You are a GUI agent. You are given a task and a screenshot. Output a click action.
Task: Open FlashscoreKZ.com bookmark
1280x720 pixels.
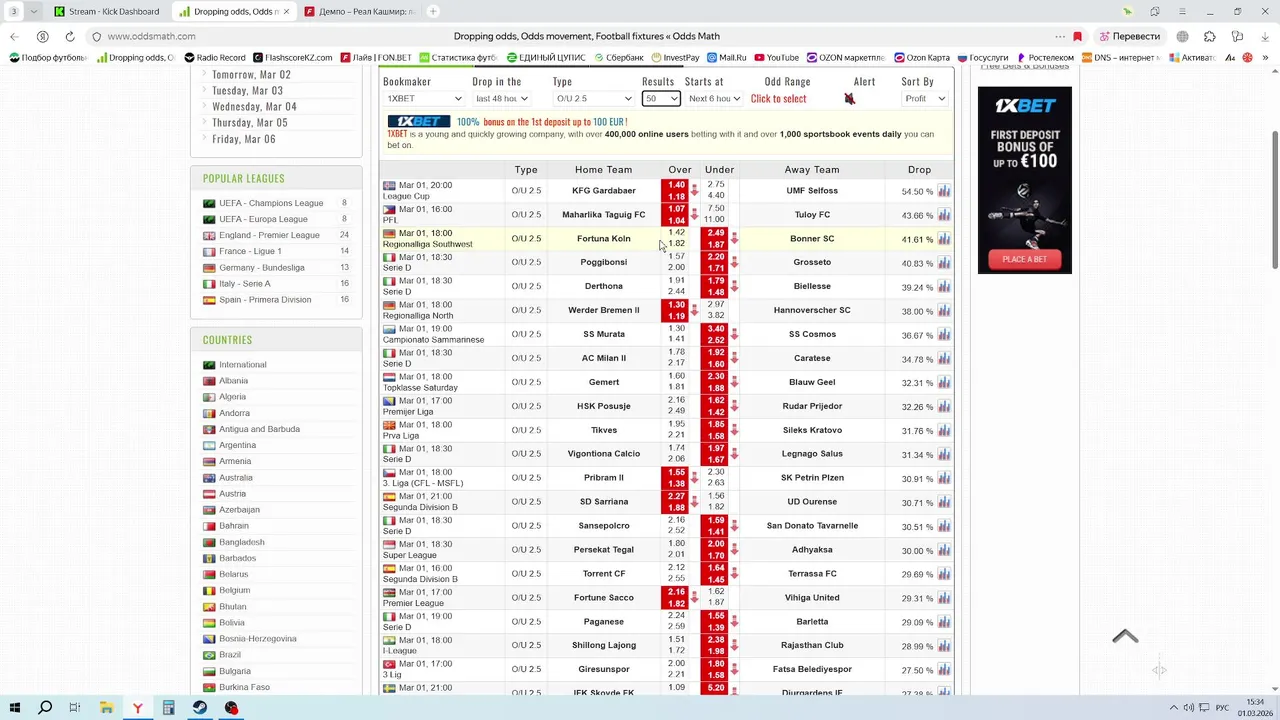tap(292, 58)
